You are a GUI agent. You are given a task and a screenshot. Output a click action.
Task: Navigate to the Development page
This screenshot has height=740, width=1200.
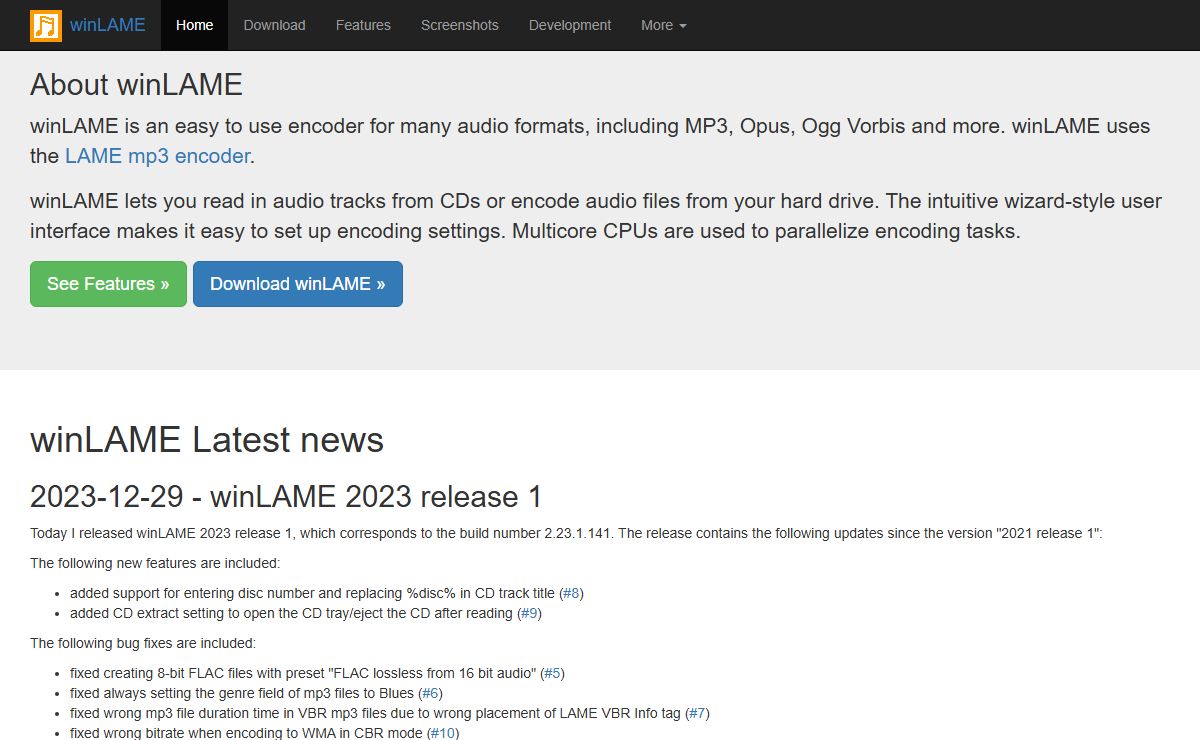tap(570, 25)
